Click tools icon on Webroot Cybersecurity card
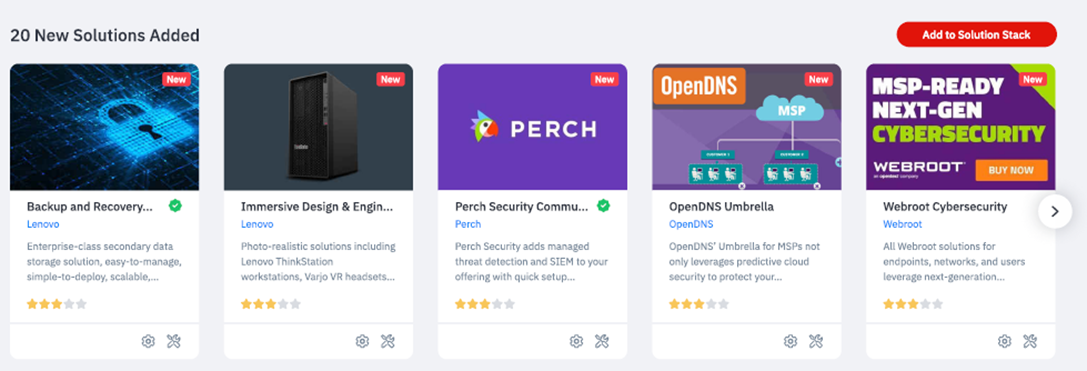Image resolution: width=1087 pixels, height=371 pixels. (x=1030, y=341)
